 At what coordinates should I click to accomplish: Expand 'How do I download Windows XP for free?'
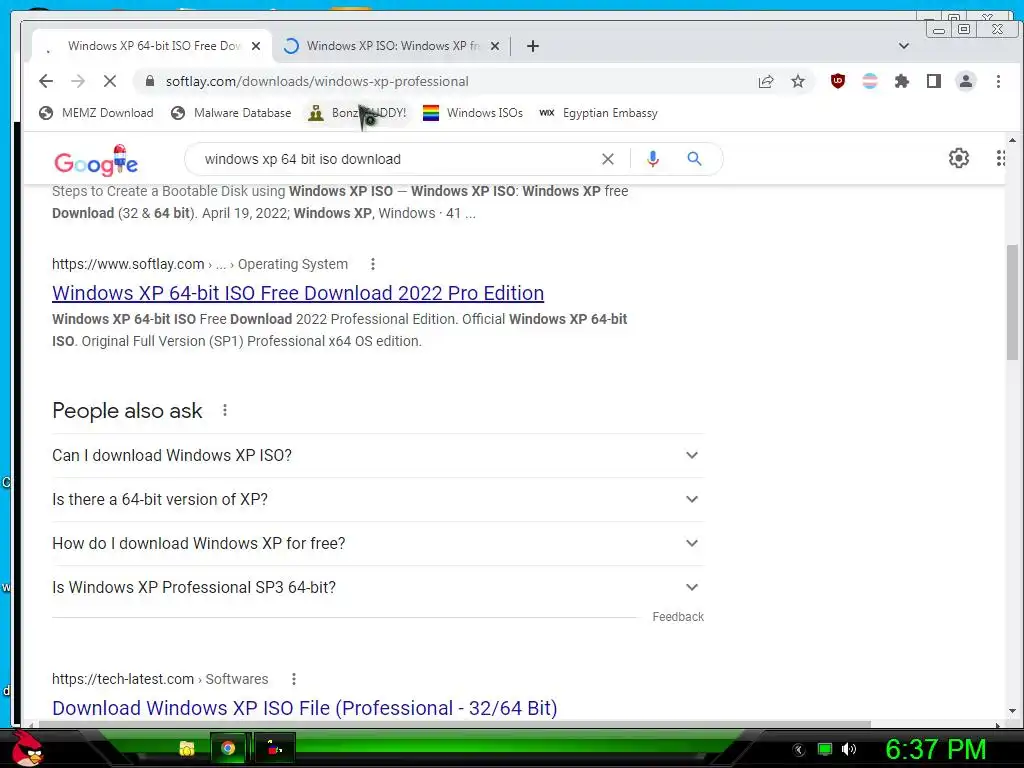click(x=377, y=543)
